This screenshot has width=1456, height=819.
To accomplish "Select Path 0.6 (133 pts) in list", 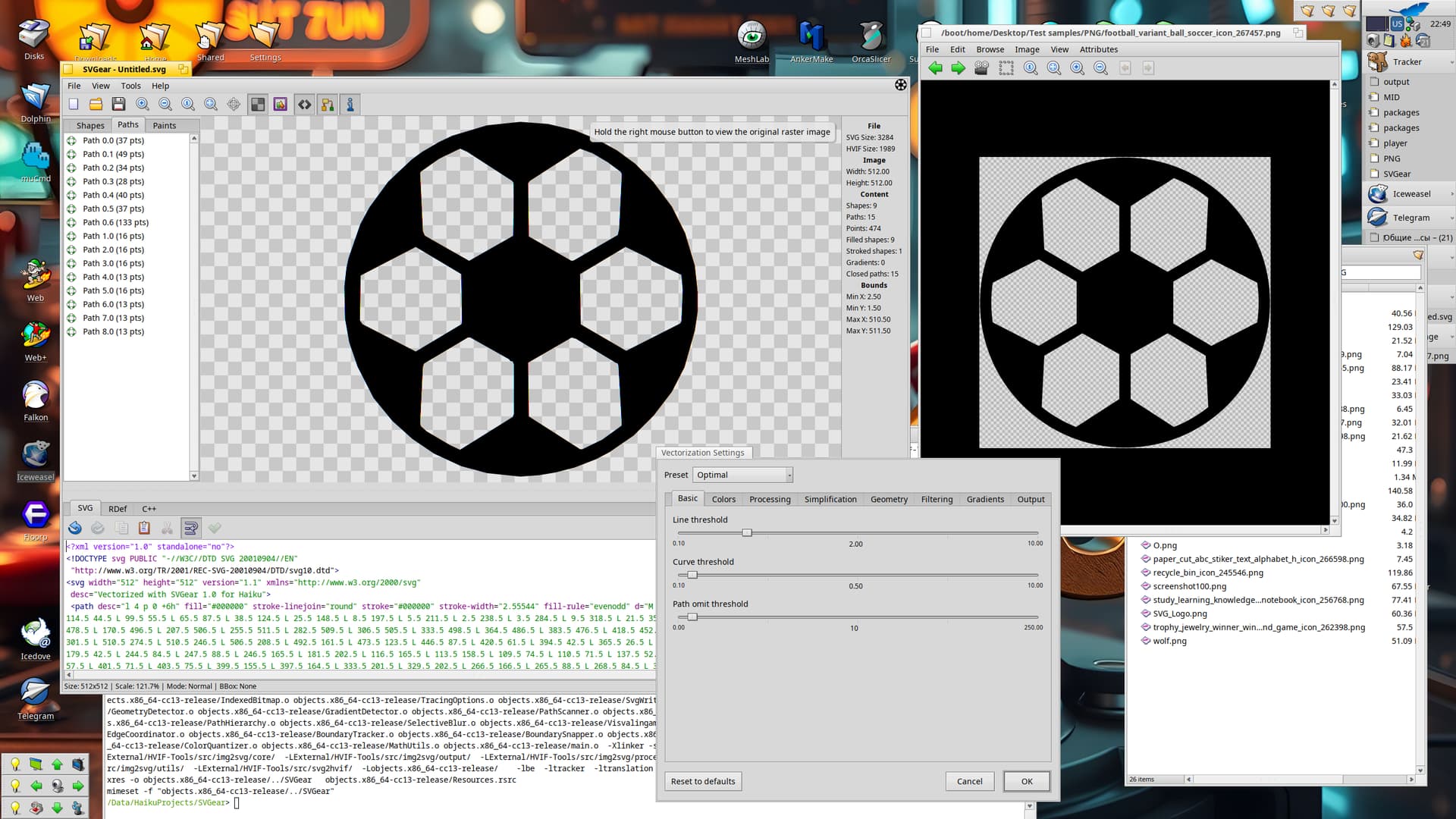I will coord(115,222).
